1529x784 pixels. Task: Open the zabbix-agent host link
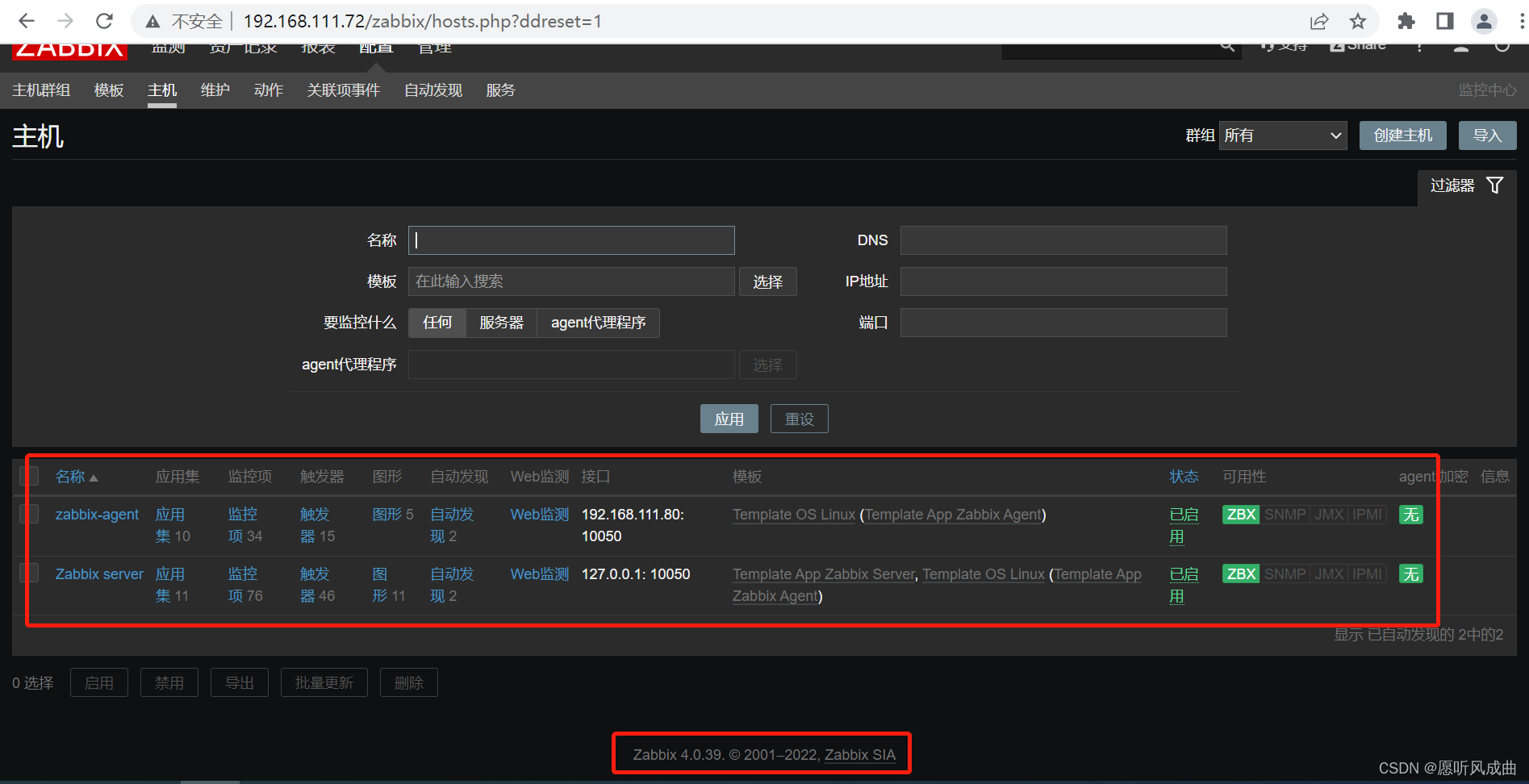(97, 515)
